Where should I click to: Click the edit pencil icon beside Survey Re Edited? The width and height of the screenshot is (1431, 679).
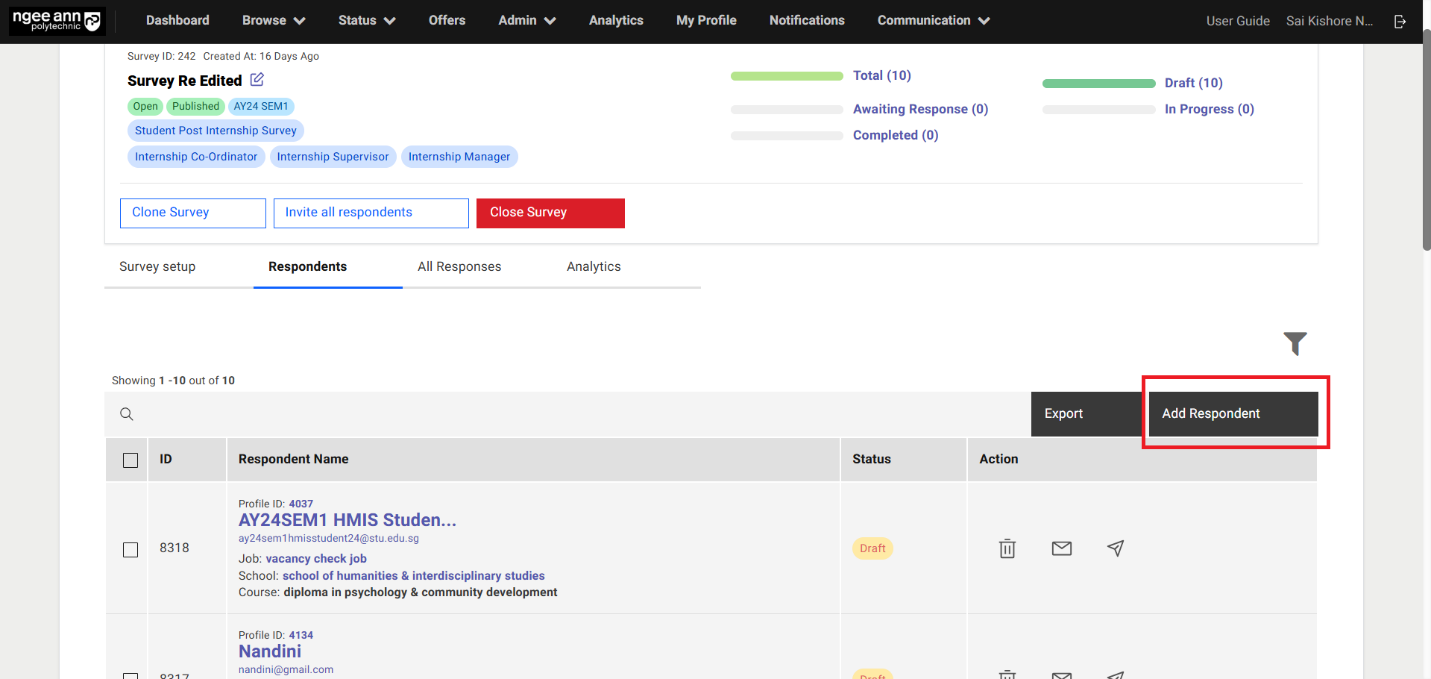coord(257,80)
